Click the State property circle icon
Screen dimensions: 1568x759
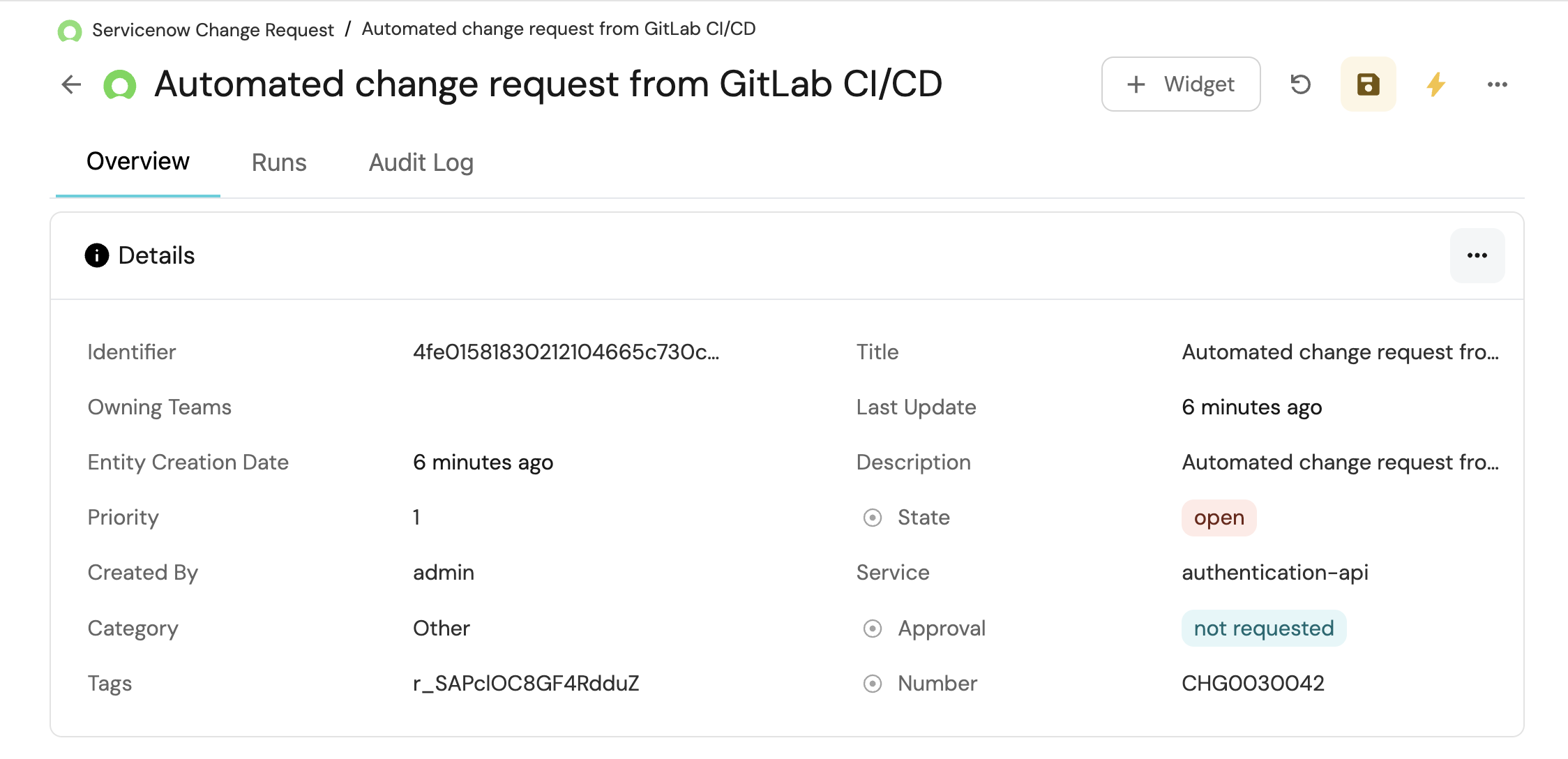pyautogui.click(x=873, y=518)
